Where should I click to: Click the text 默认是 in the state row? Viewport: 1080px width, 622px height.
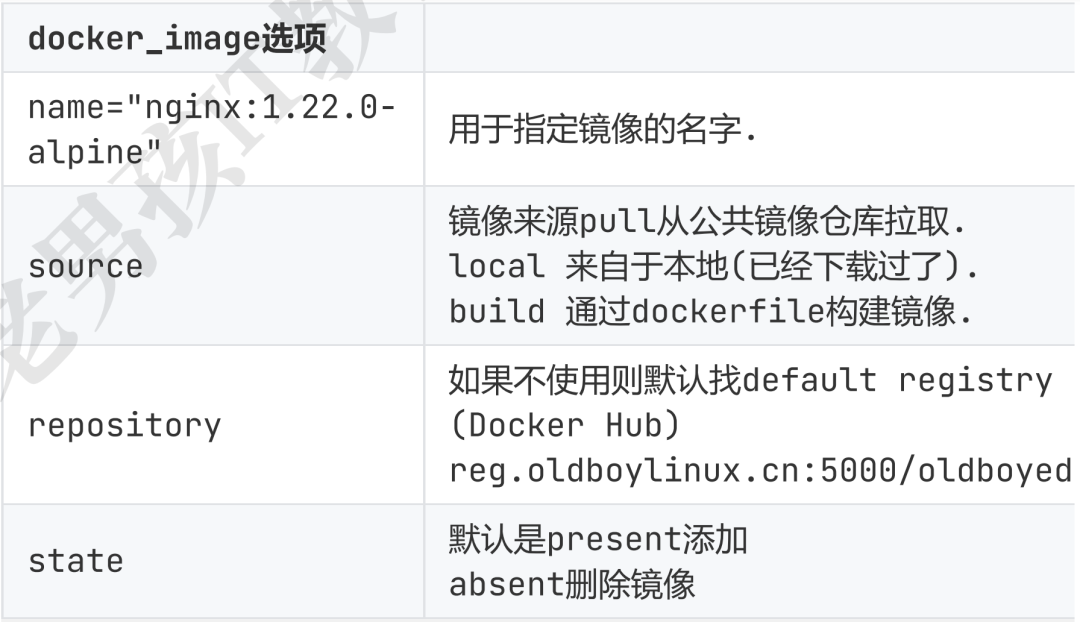pyautogui.click(x=484, y=539)
